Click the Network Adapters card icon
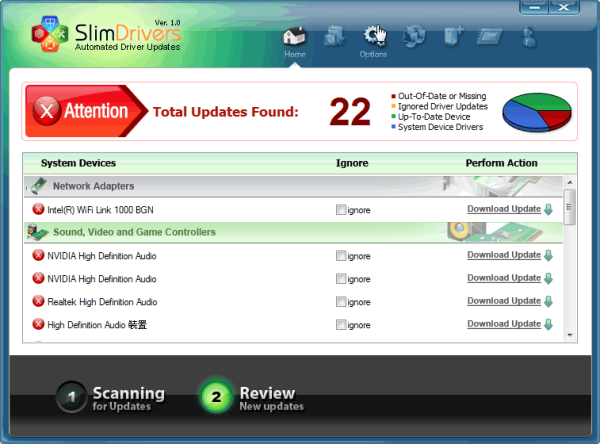The image size is (600, 444). click(38, 186)
